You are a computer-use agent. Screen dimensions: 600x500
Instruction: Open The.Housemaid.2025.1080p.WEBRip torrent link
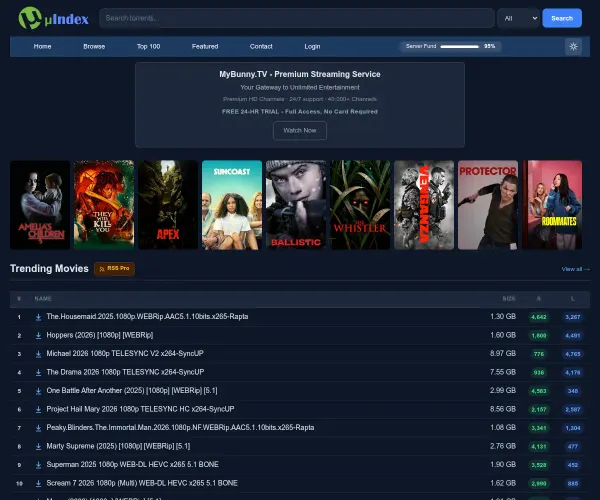pyautogui.click(x=147, y=316)
